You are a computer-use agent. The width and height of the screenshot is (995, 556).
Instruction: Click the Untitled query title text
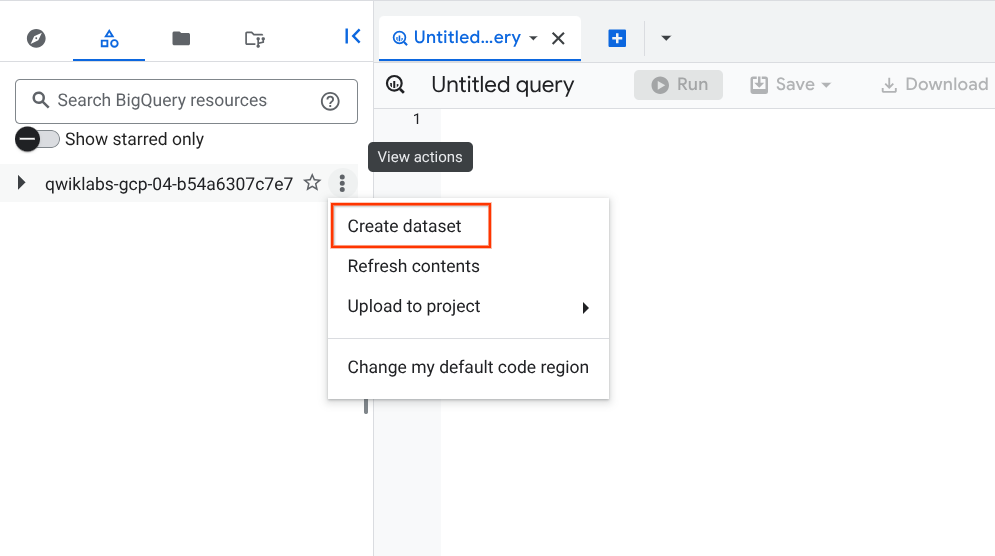tap(503, 85)
